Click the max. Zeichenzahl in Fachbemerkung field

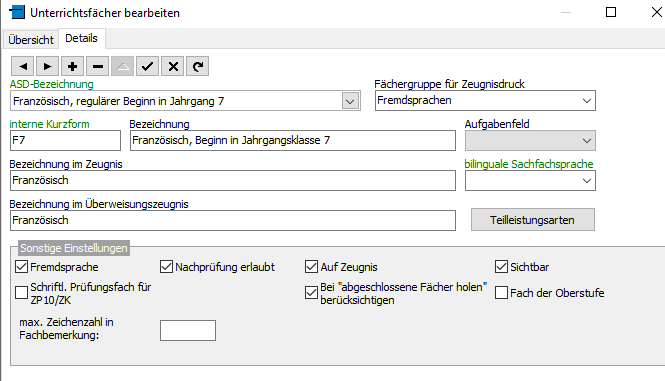point(188,331)
